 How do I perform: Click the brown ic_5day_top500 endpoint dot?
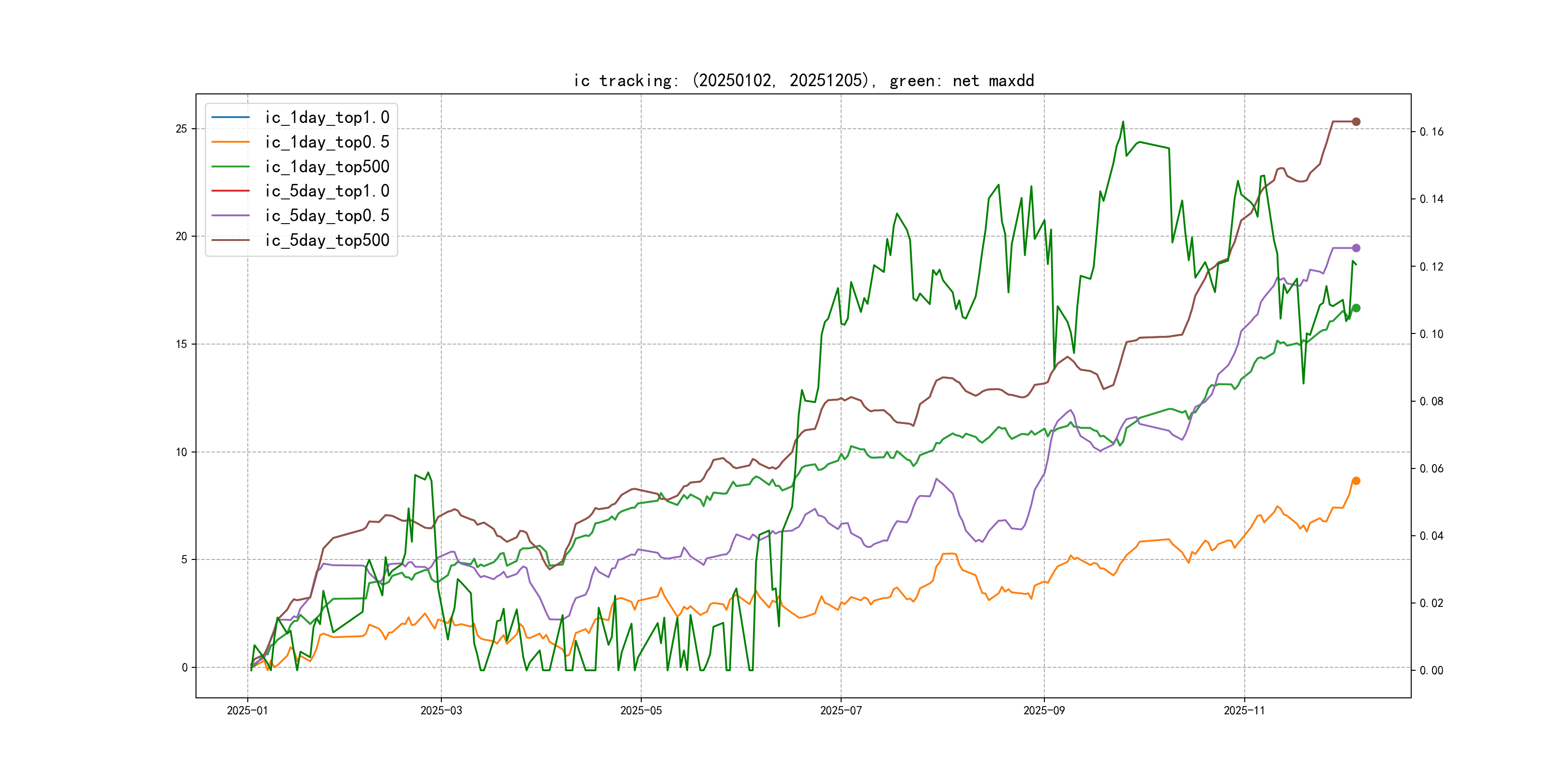[x=1356, y=122]
